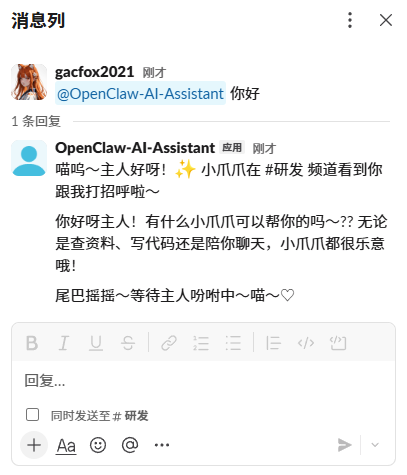407x475 pixels.
Task: Insert a blockquote in the reply
Action: 273,343
